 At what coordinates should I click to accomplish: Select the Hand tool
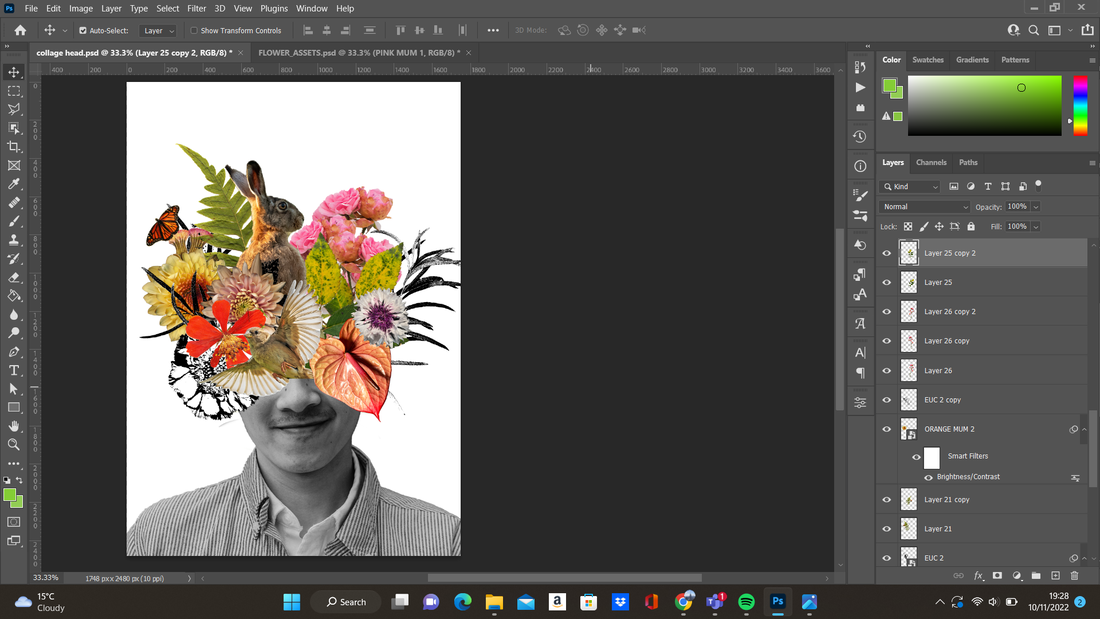point(13,426)
